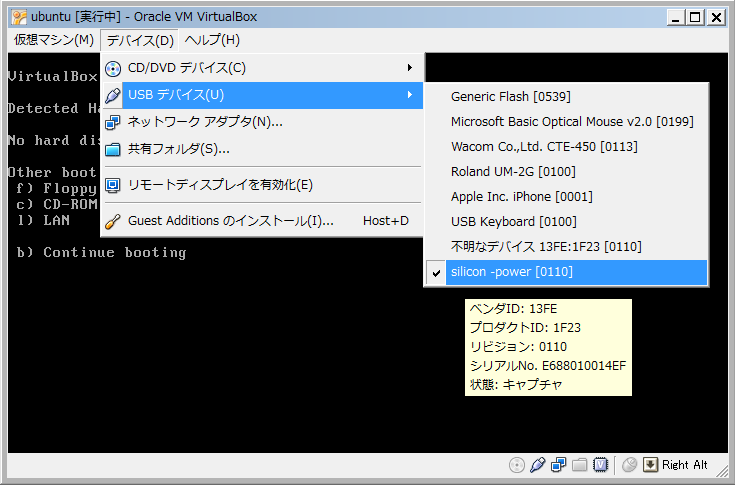The width and height of the screenshot is (735, 485).
Task: Select USB デバイス(U) menu entry
Action: click(262, 95)
